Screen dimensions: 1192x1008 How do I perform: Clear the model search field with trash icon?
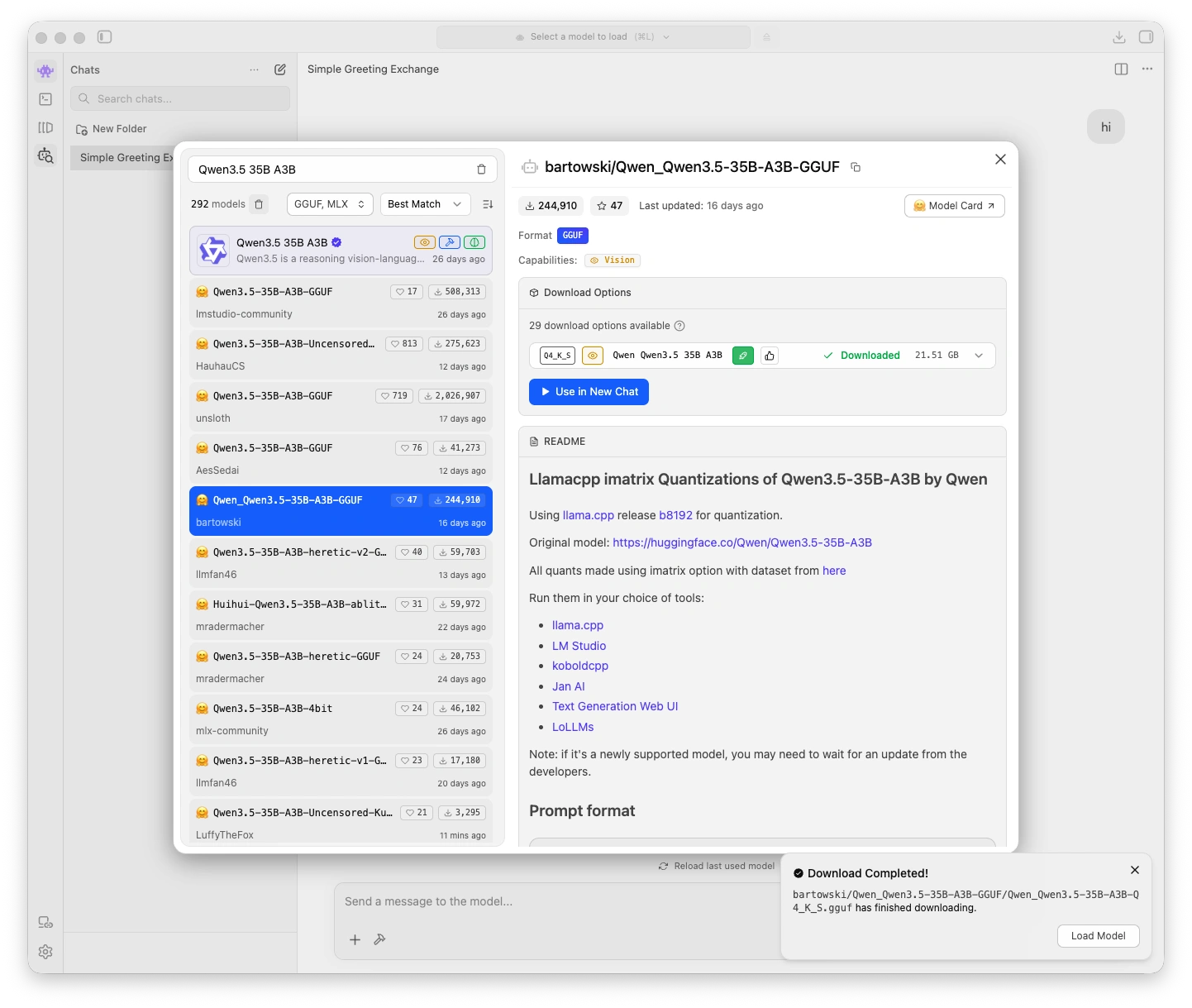tap(481, 170)
